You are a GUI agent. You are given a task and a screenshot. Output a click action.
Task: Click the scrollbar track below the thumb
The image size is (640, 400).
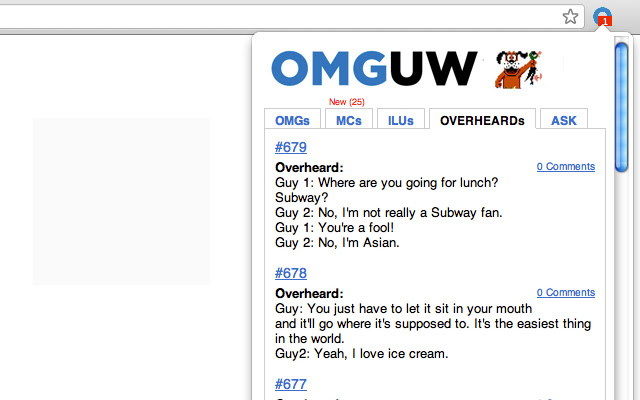tap(621, 286)
